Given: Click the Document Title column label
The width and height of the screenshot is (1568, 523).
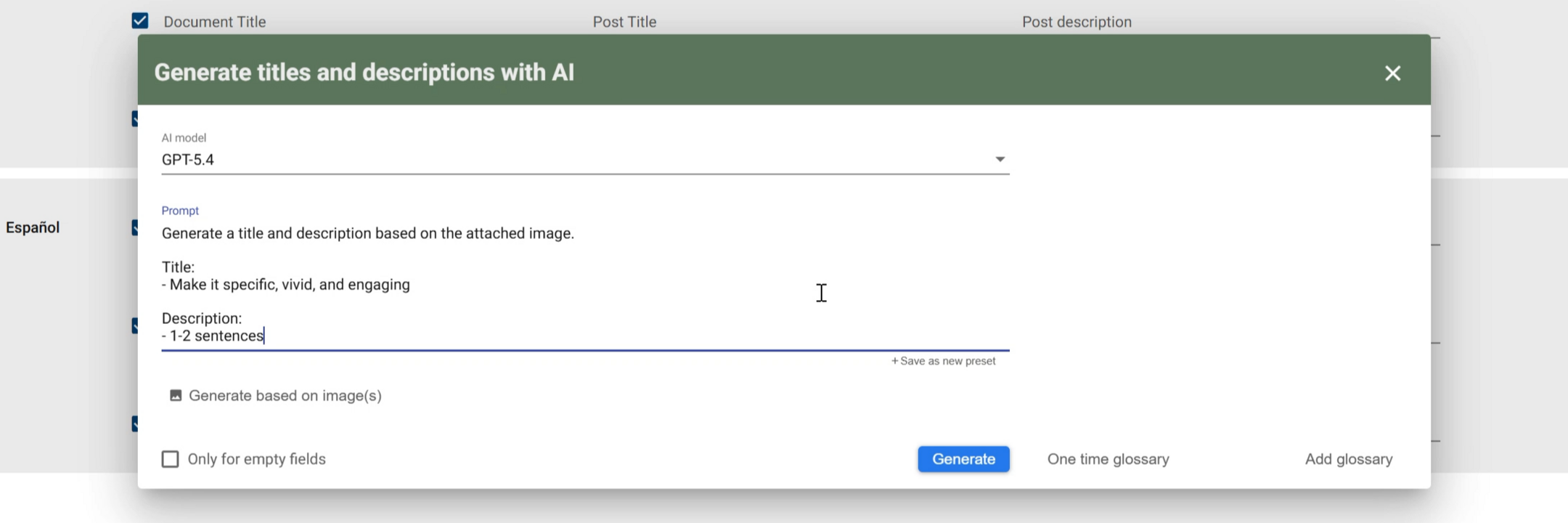Looking at the screenshot, I should pos(215,22).
